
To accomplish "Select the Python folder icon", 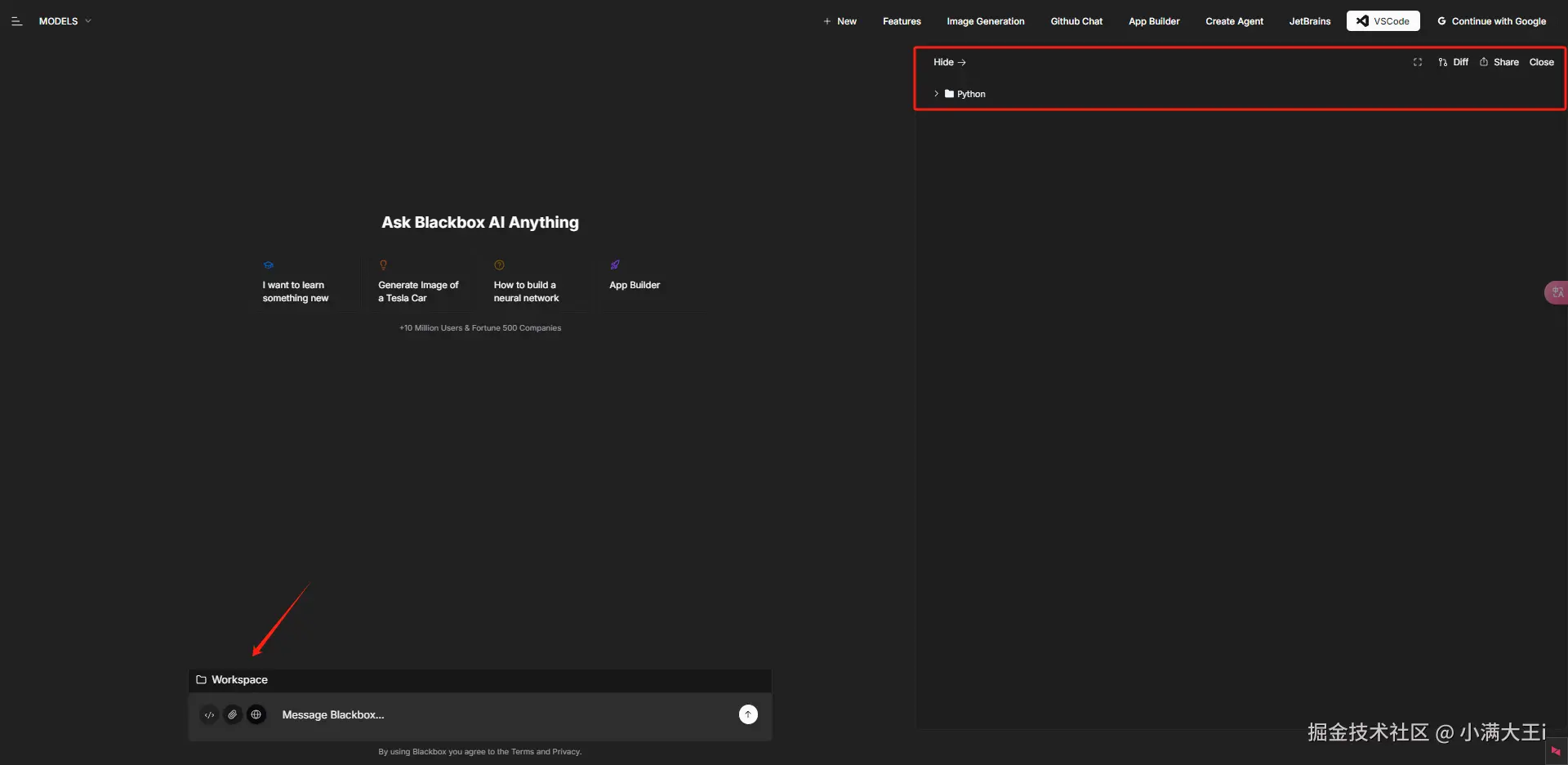I will tap(949, 94).
